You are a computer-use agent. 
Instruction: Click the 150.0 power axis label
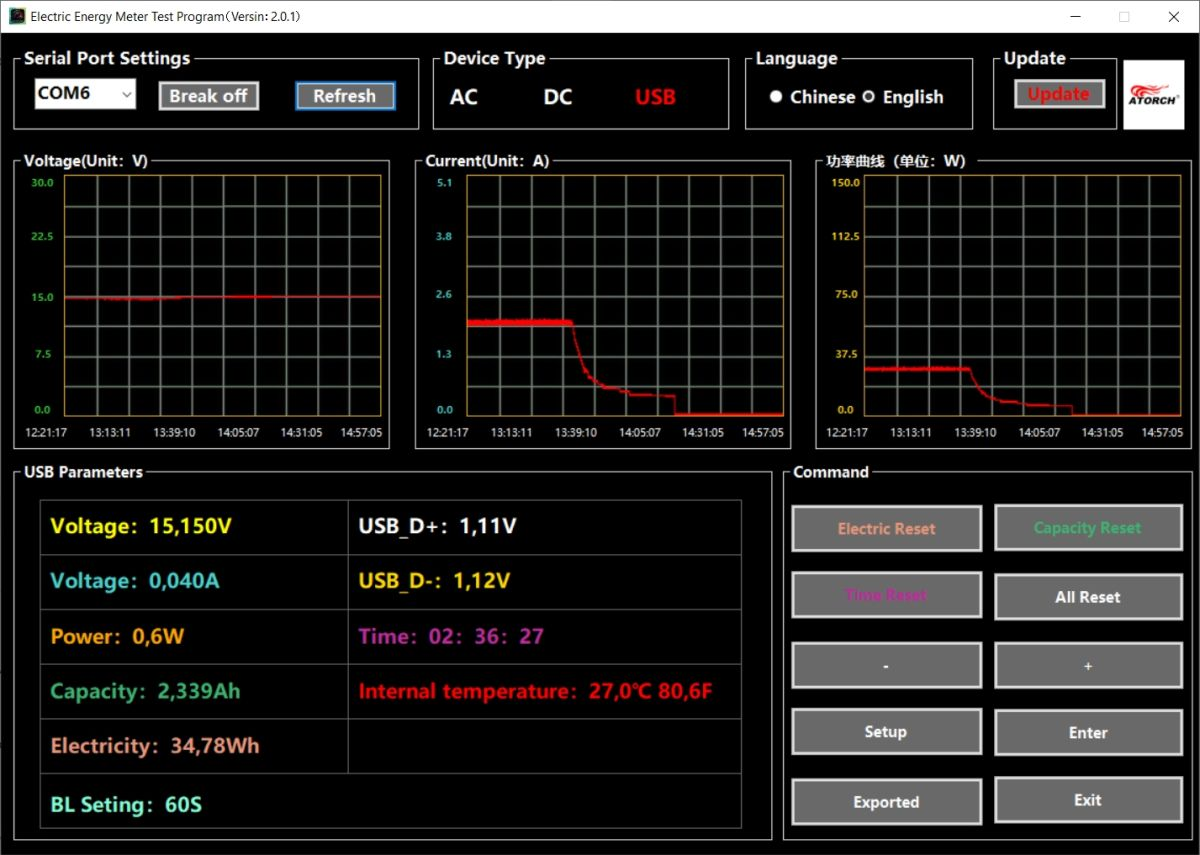pos(846,183)
